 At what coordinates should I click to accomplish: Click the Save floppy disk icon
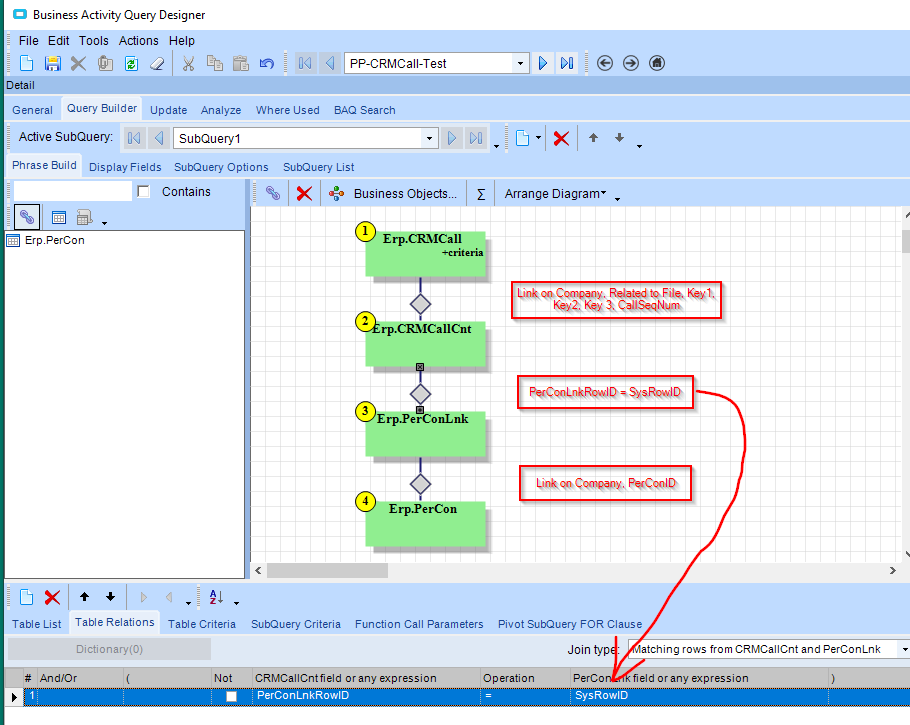[52, 63]
